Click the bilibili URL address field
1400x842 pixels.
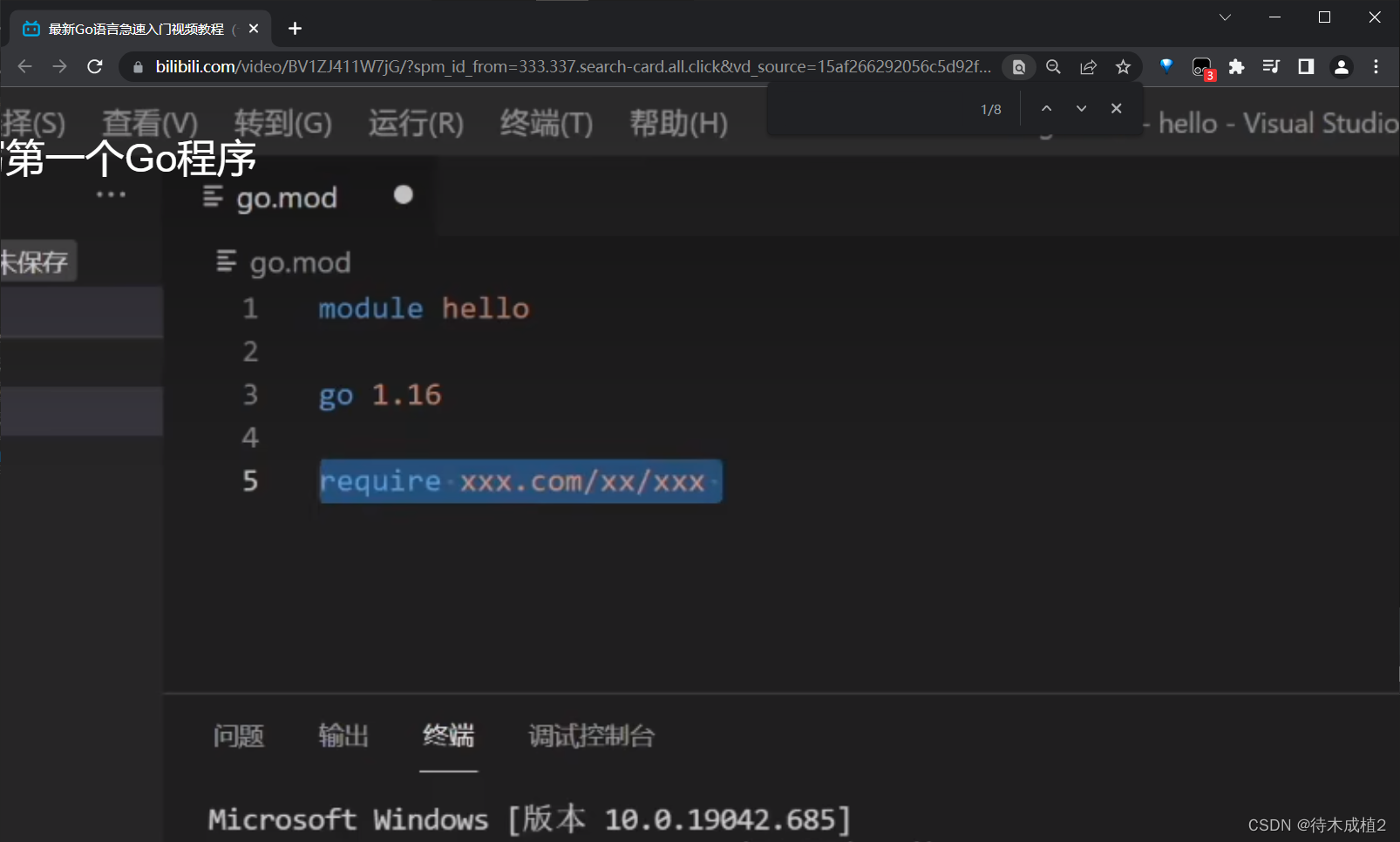click(573, 67)
